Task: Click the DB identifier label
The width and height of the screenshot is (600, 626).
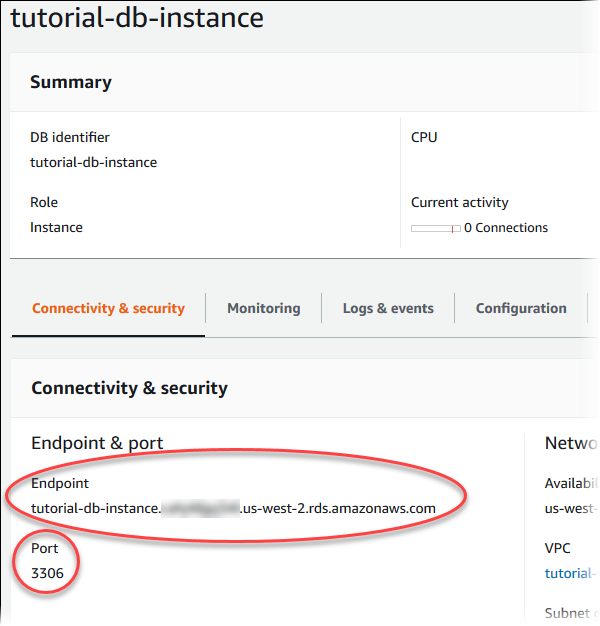Action: click(70, 137)
